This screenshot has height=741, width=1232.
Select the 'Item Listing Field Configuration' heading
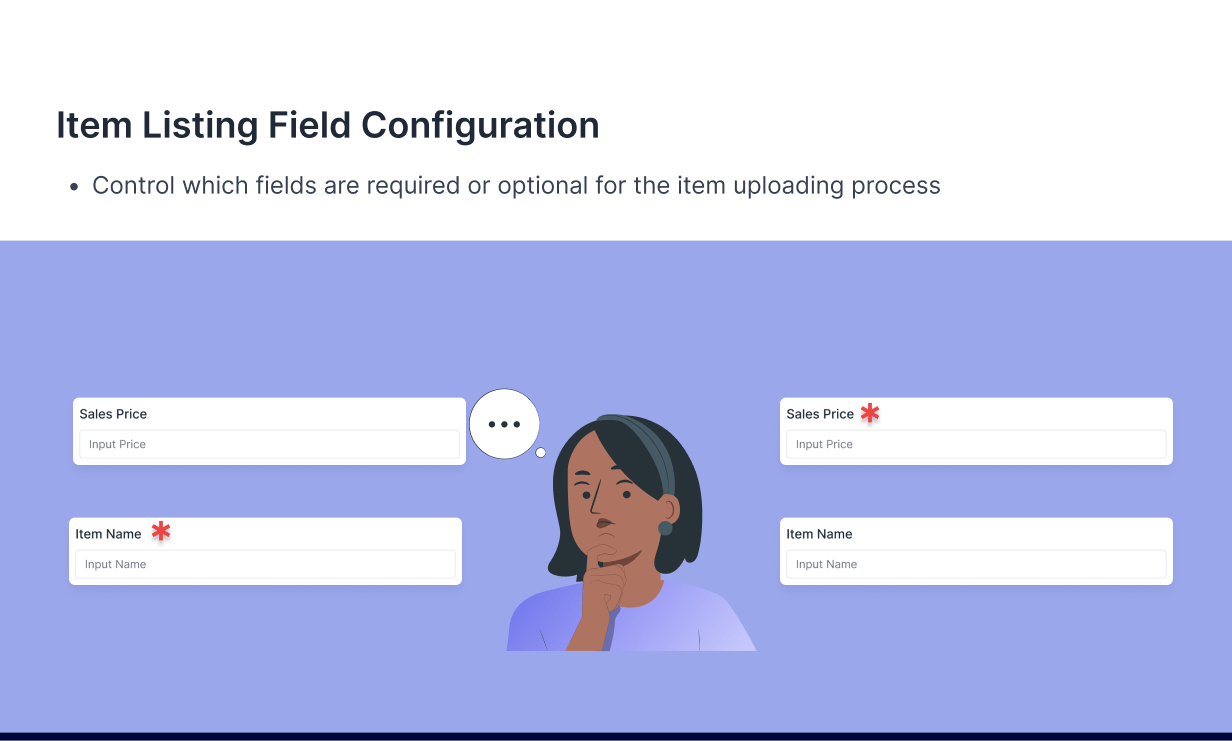(328, 126)
